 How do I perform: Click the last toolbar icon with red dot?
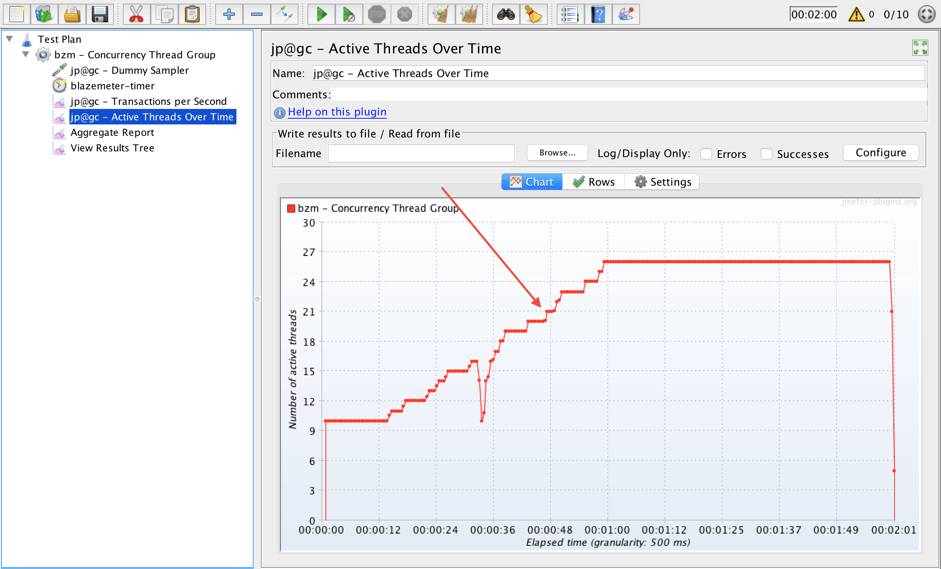pyautogui.click(x=626, y=14)
